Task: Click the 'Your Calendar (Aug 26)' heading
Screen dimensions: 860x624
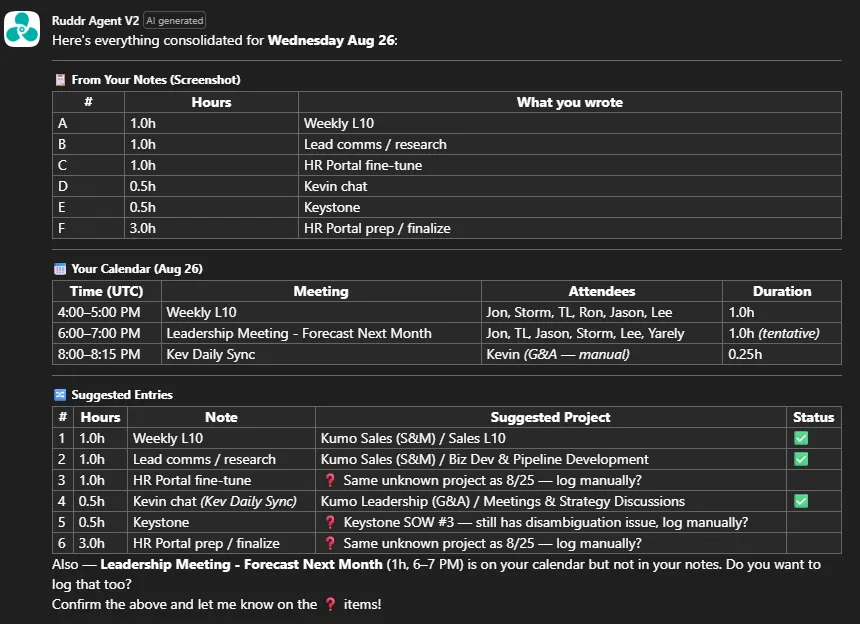Action: (x=137, y=269)
